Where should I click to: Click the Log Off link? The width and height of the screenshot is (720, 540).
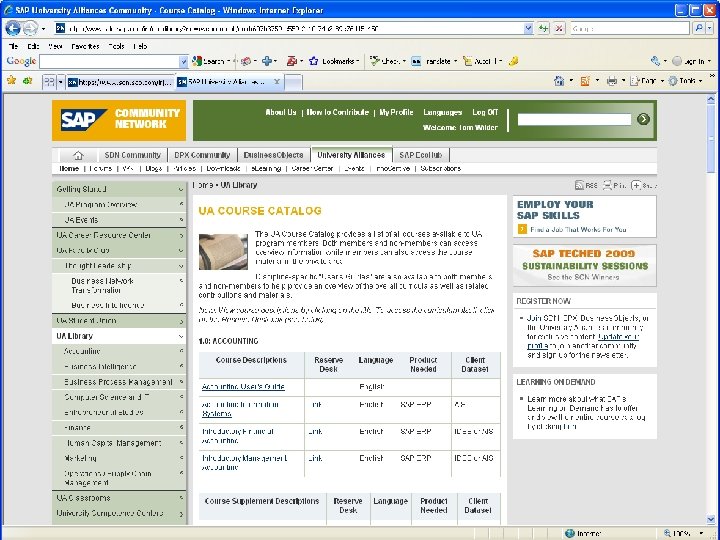pos(485,112)
